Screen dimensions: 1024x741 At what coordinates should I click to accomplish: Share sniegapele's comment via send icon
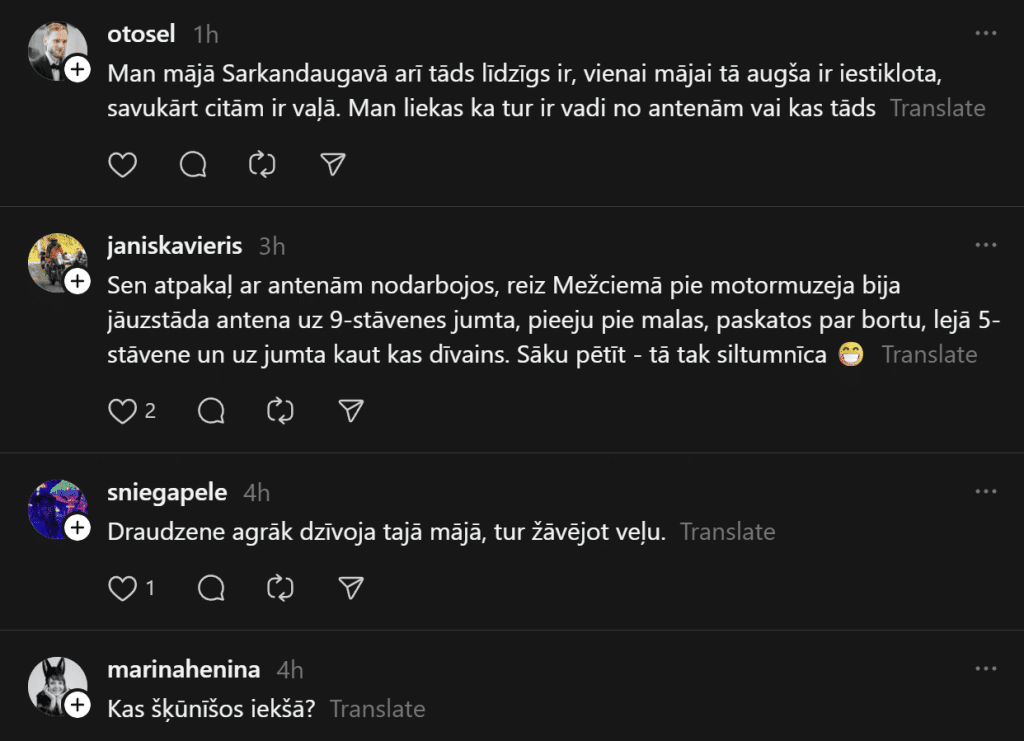350,588
